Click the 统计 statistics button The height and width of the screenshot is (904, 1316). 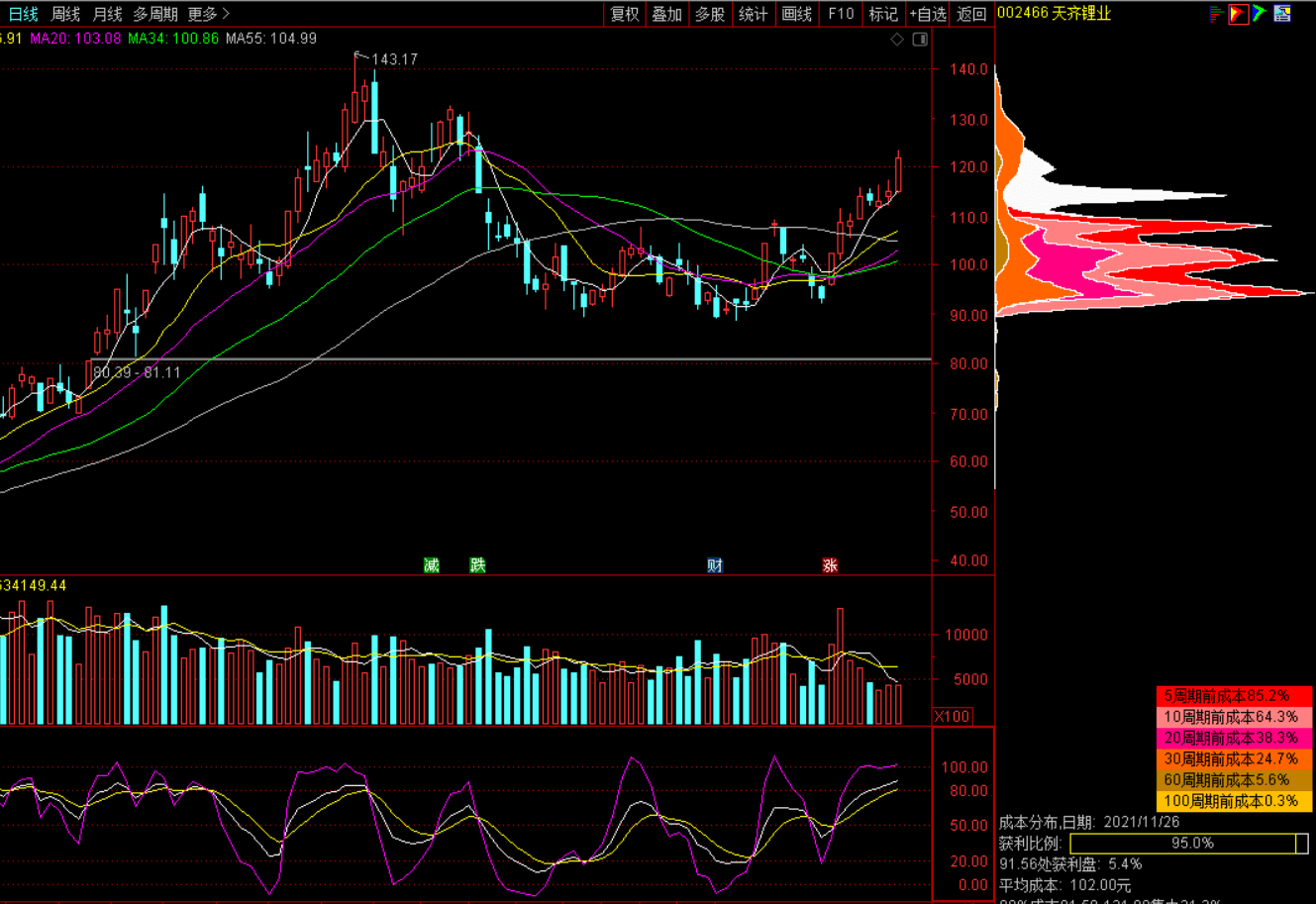point(754,14)
